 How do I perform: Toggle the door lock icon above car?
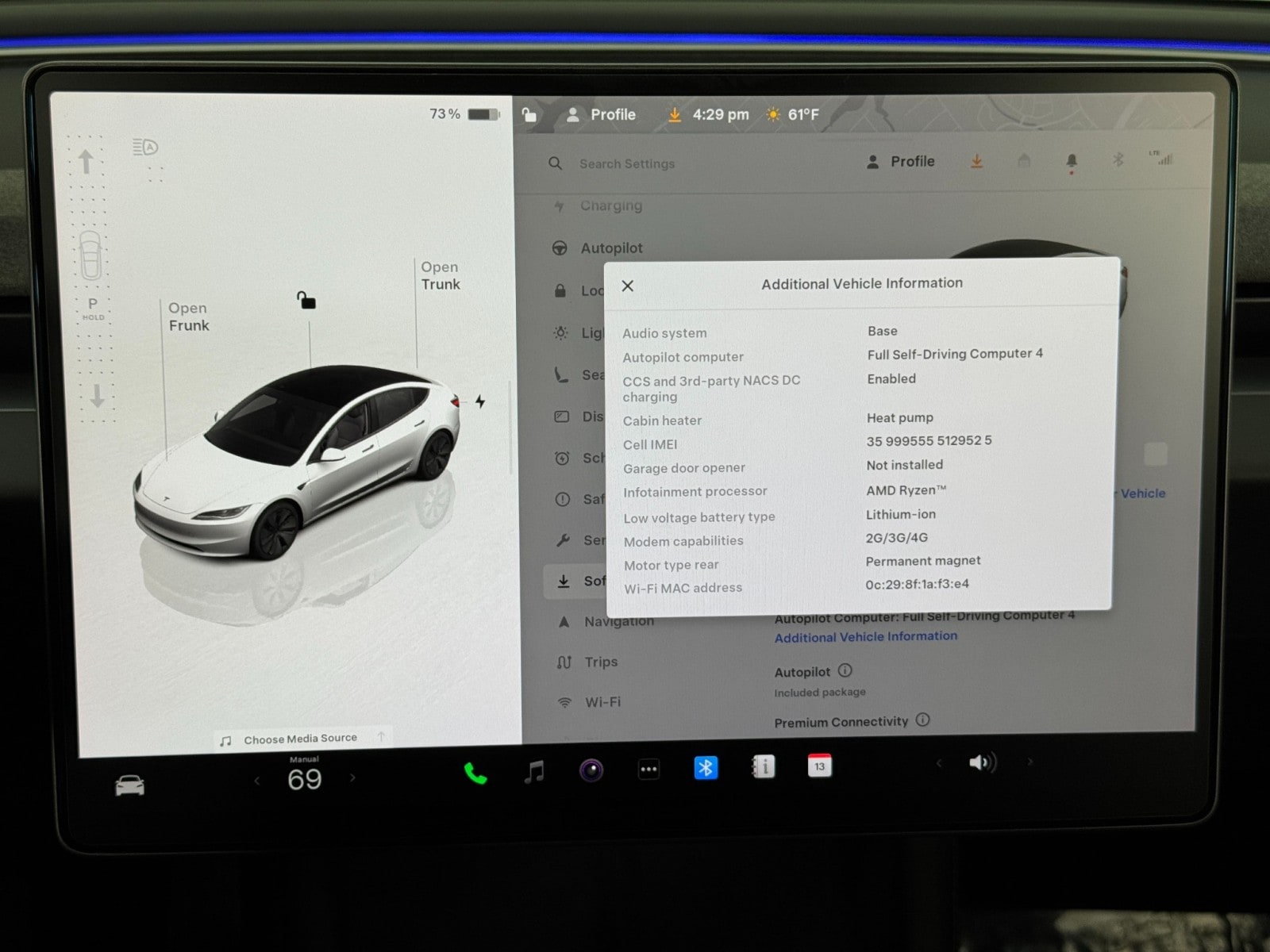[306, 300]
